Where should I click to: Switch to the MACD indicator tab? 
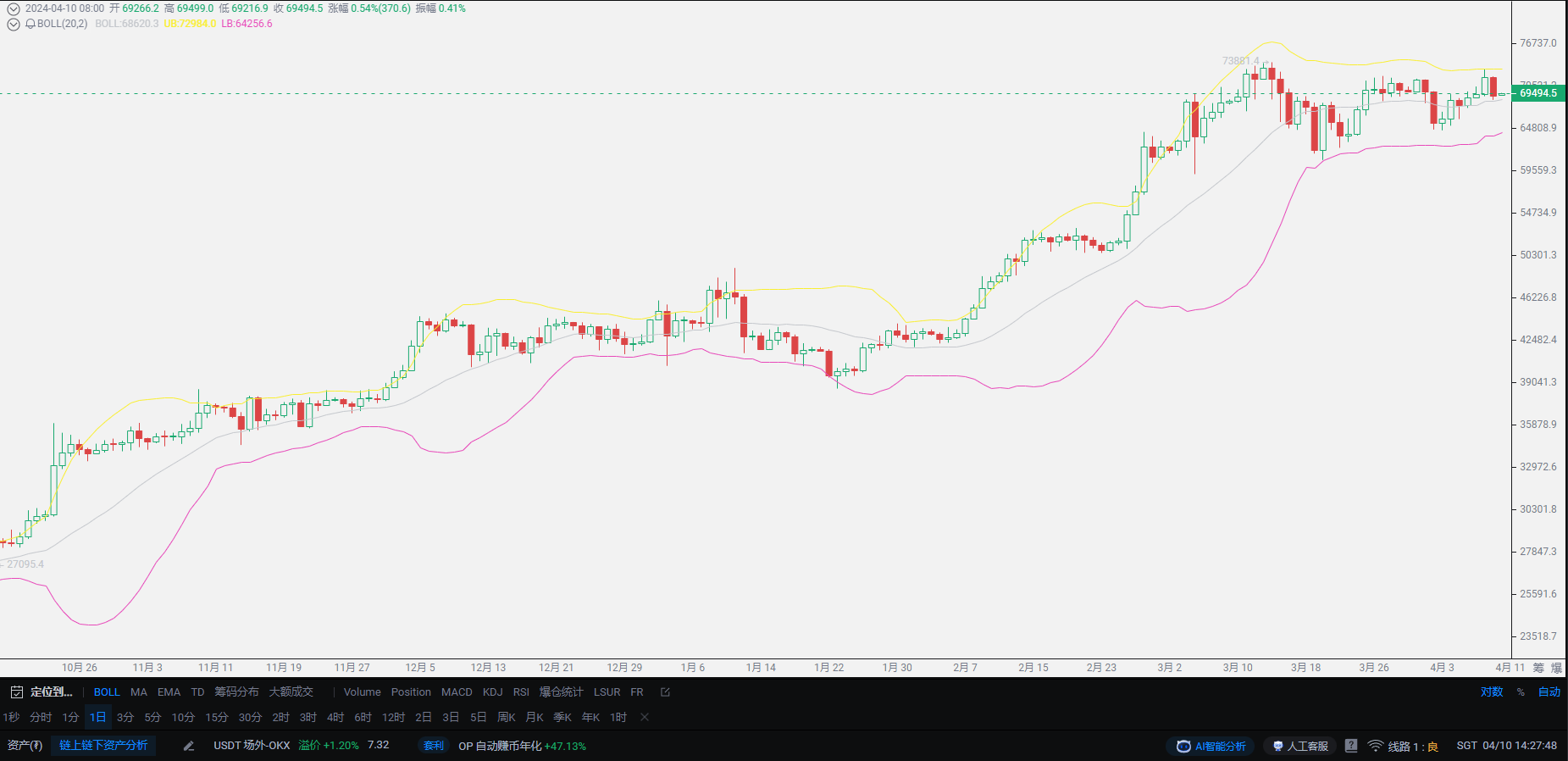click(x=457, y=692)
